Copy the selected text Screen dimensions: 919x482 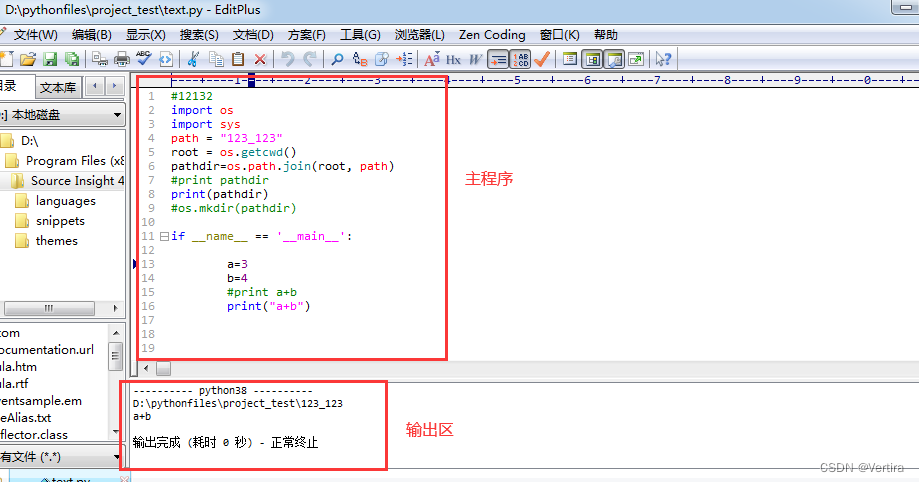click(x=216, y=59)
